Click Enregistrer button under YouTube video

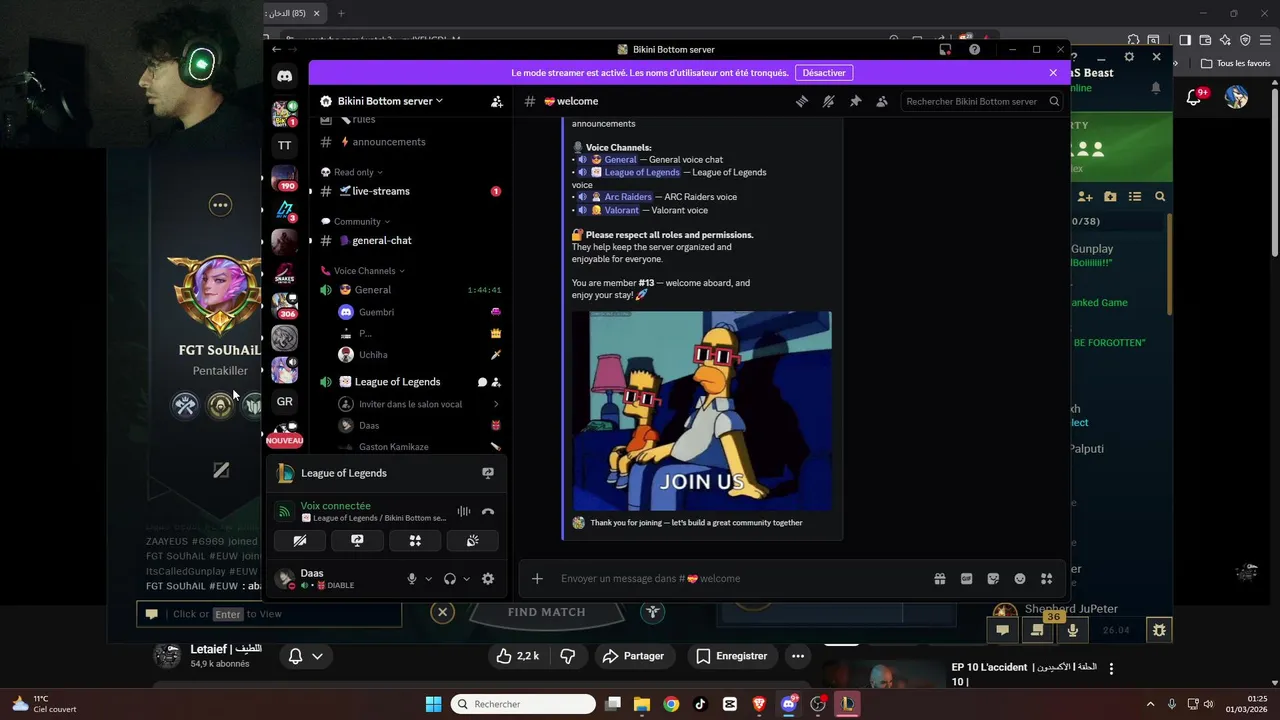pos(731,656)
